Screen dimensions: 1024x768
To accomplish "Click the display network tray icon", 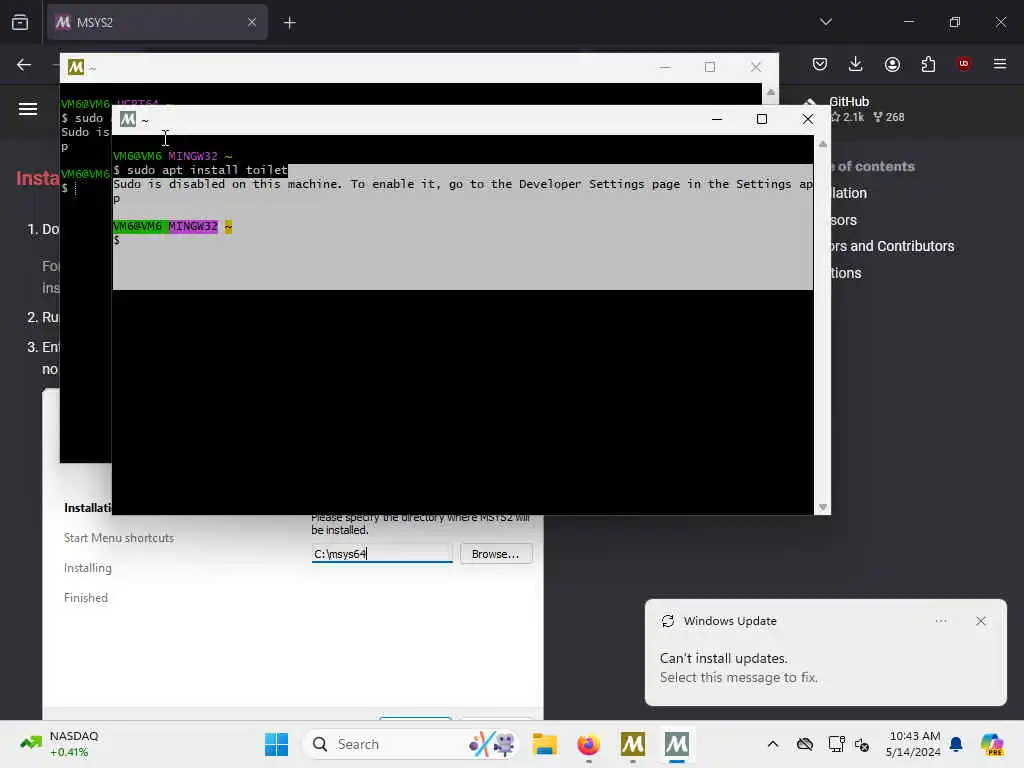I will click(x=835, y=744).
